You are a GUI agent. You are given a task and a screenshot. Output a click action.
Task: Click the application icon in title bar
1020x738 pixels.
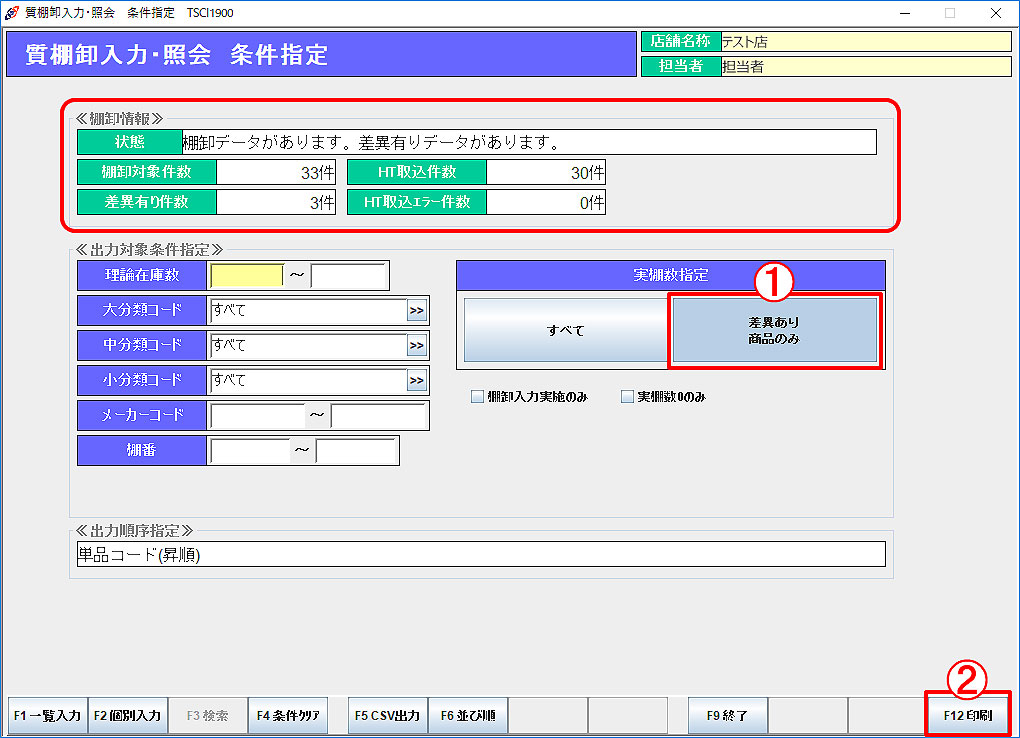[12, 13]
